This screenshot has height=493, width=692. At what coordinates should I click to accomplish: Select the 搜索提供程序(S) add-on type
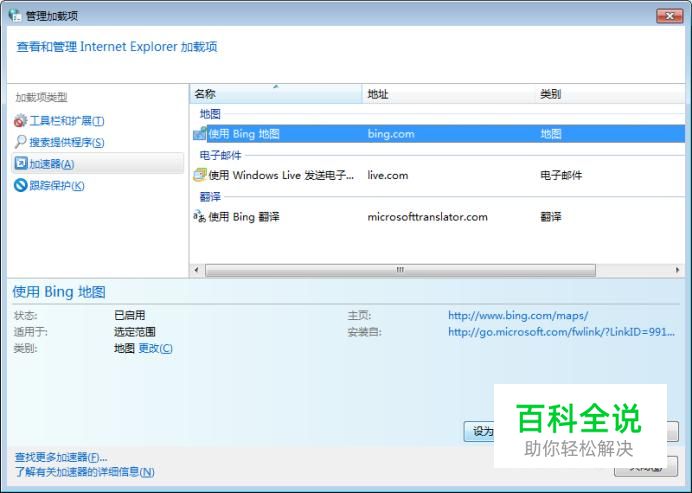coord(67,142)
